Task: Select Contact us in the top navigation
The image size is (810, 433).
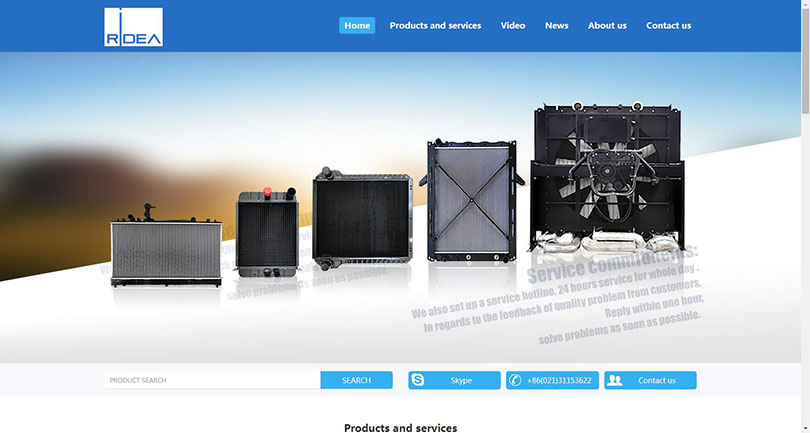Action: point(668,25)
